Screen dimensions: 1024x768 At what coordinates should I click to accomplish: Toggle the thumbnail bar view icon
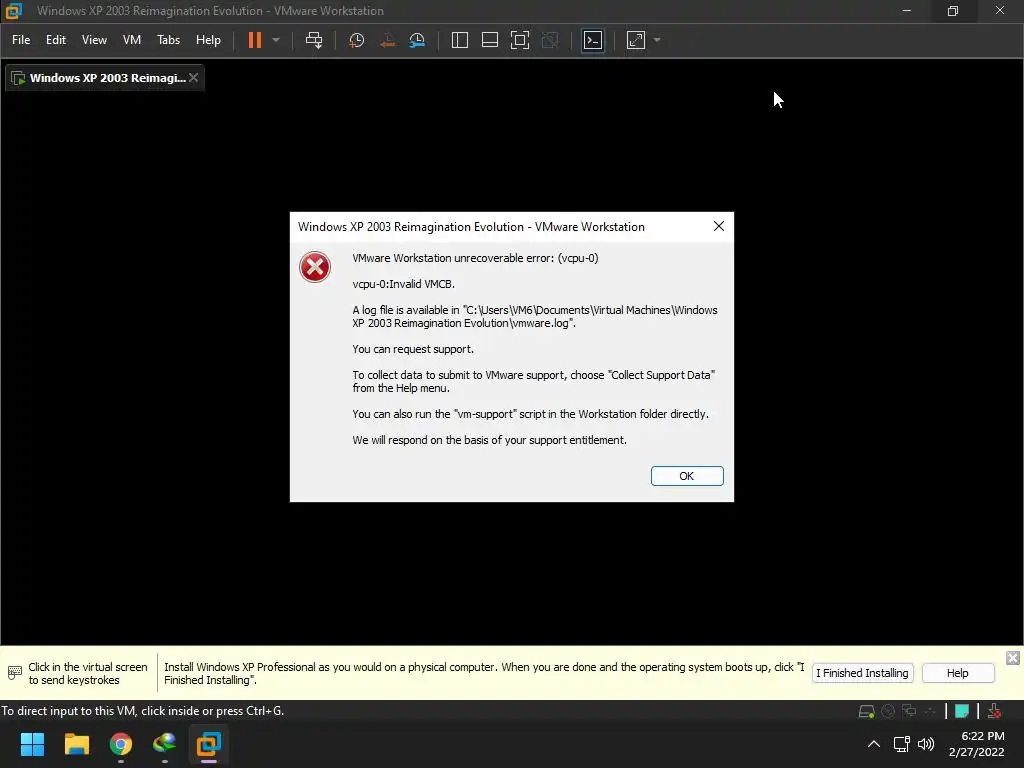pos(490,40)
